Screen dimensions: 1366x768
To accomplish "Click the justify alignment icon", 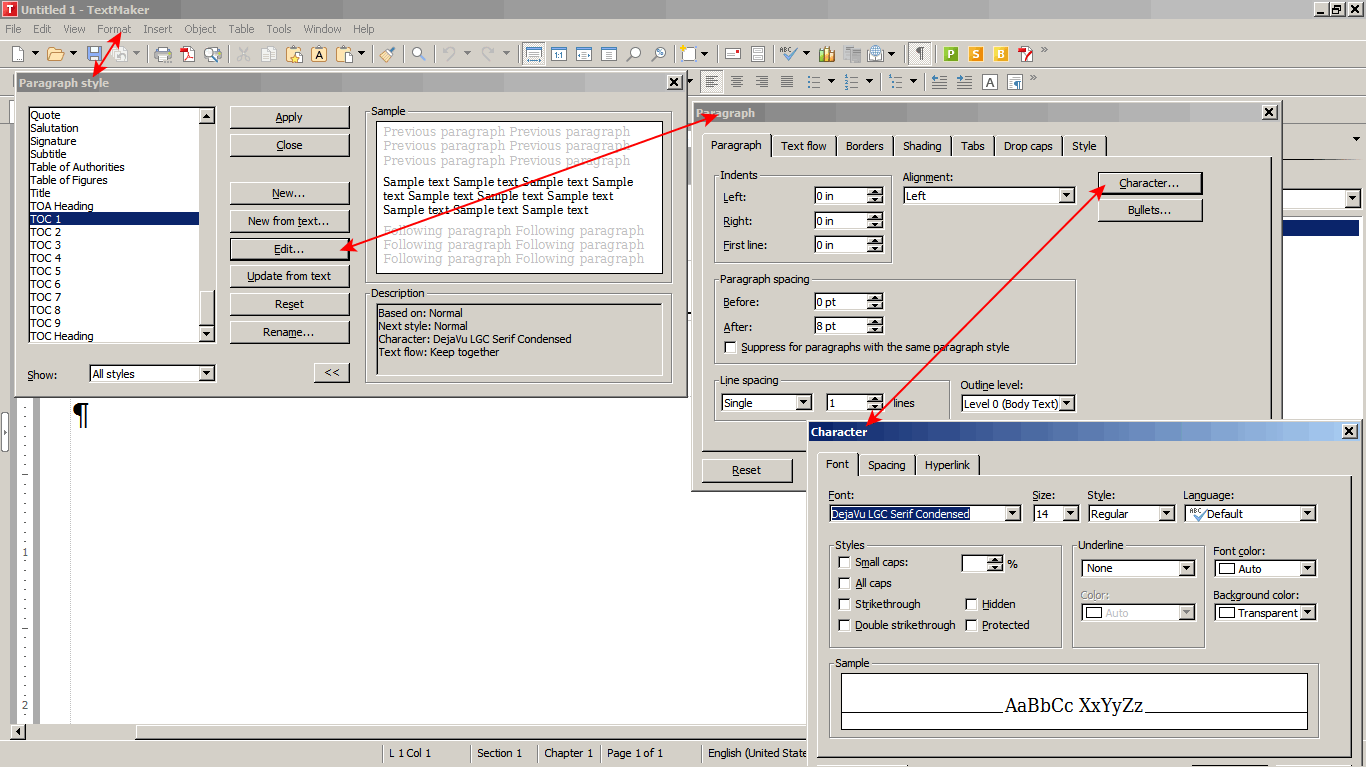I will pyautogui.click(x=787, y=82).
